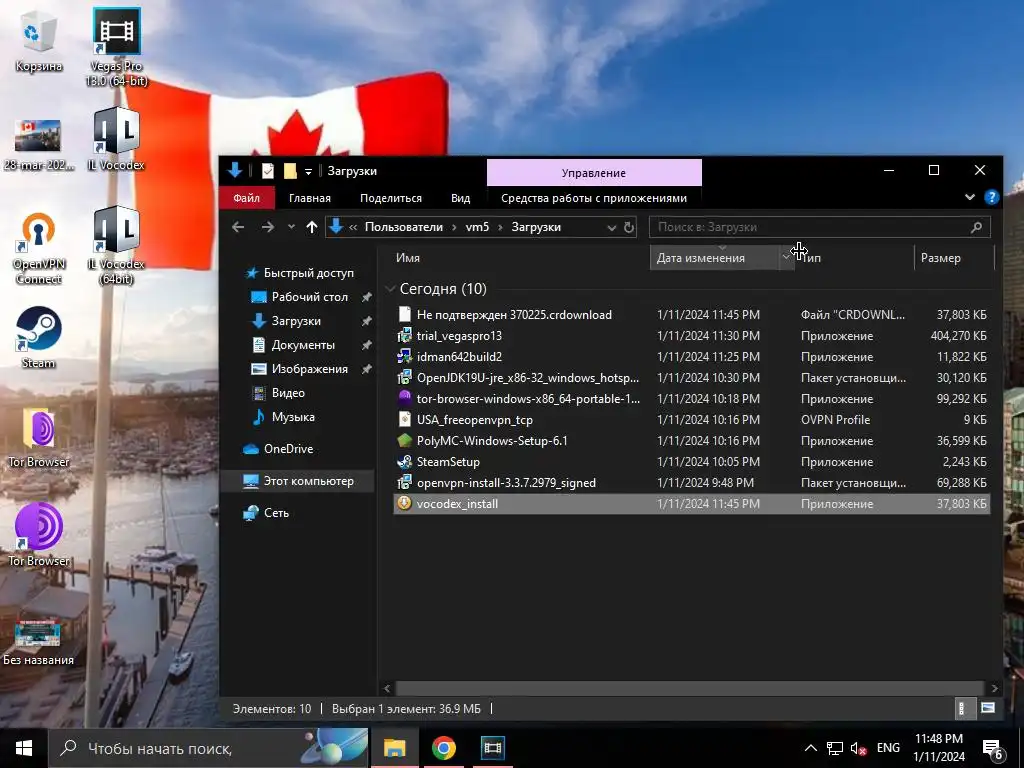Open IL Vocodex desktop shortcut (not 64bit)
Viewport: 1024px width, 768px height.
click(116, 139)
